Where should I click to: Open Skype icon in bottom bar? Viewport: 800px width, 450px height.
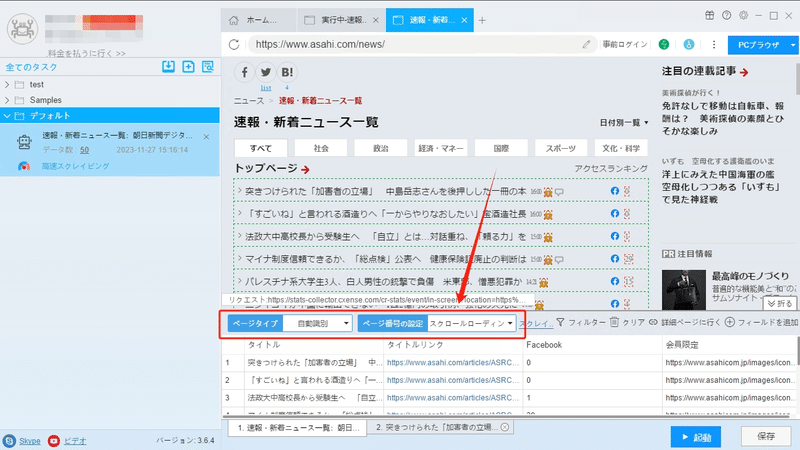(9, 441)
